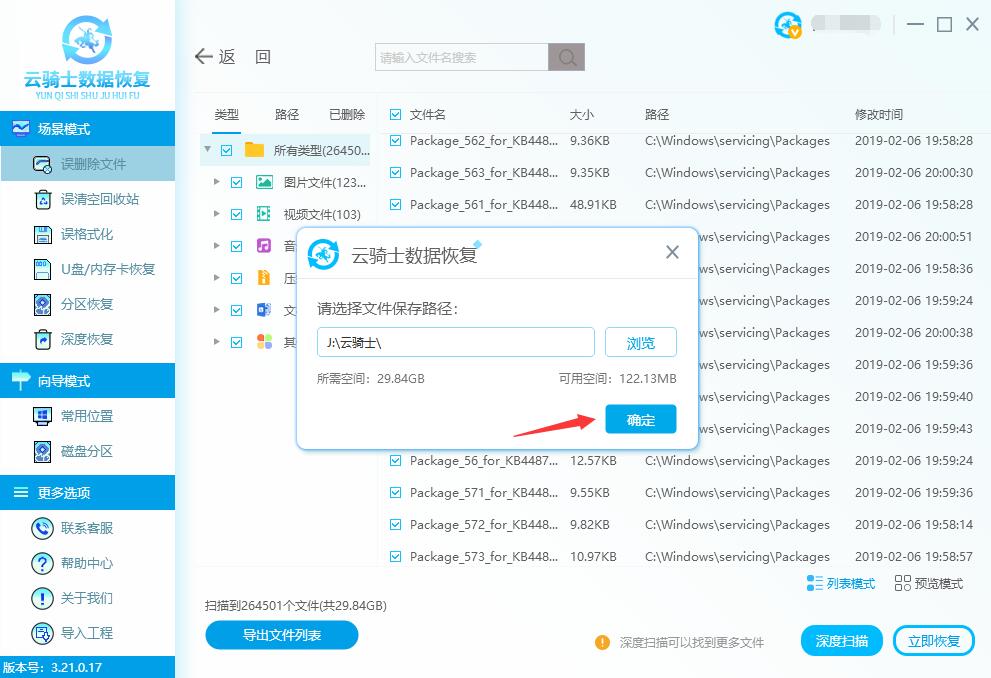This screenshot has width=991, height=678.
Task: Click the back arrow next to 返回
Action: [204, 57]
